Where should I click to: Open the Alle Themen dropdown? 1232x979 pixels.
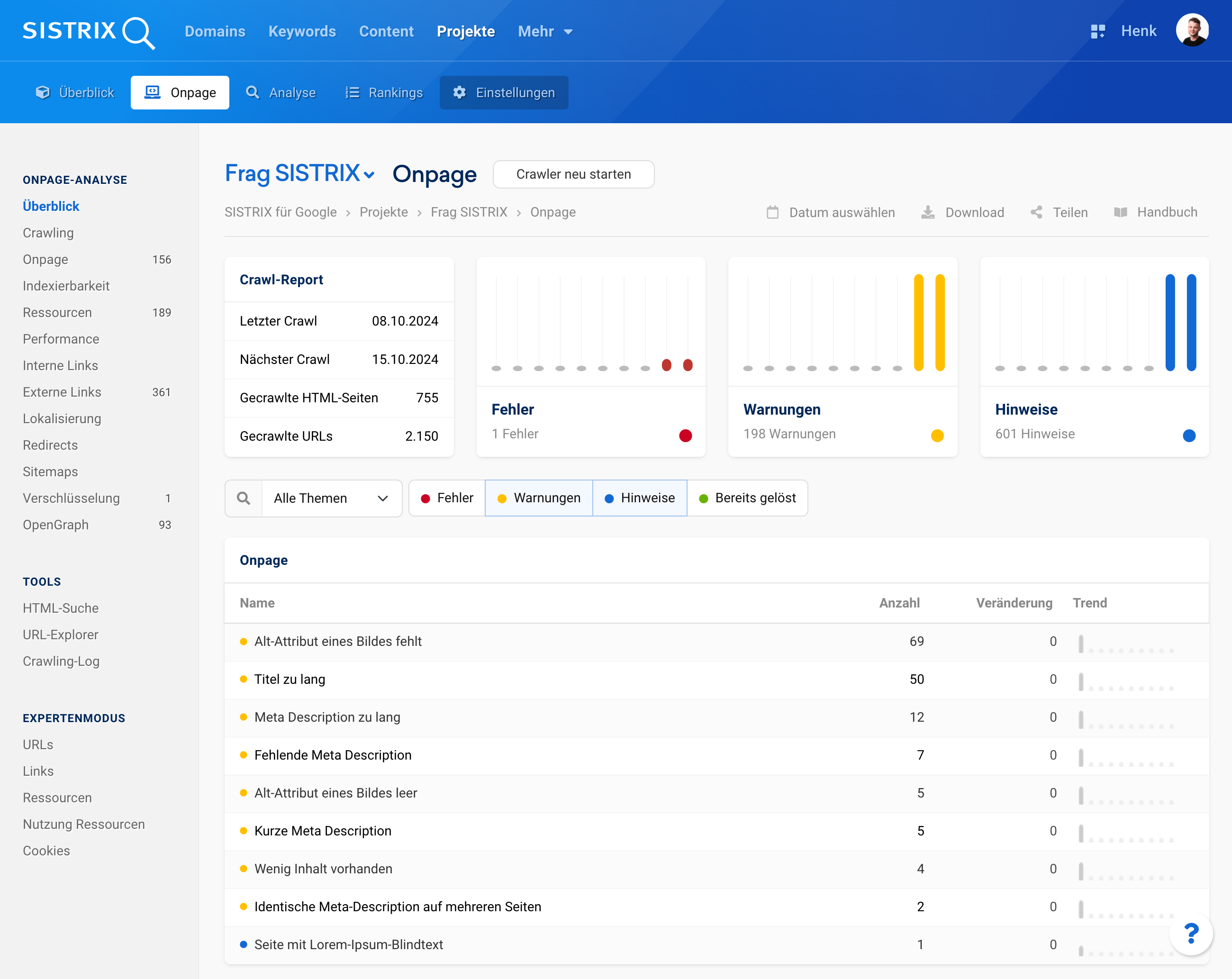(x=331, y=499)
